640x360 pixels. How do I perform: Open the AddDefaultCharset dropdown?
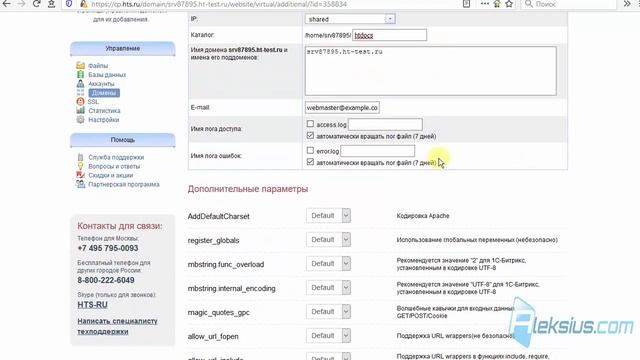tap(328, 216)
